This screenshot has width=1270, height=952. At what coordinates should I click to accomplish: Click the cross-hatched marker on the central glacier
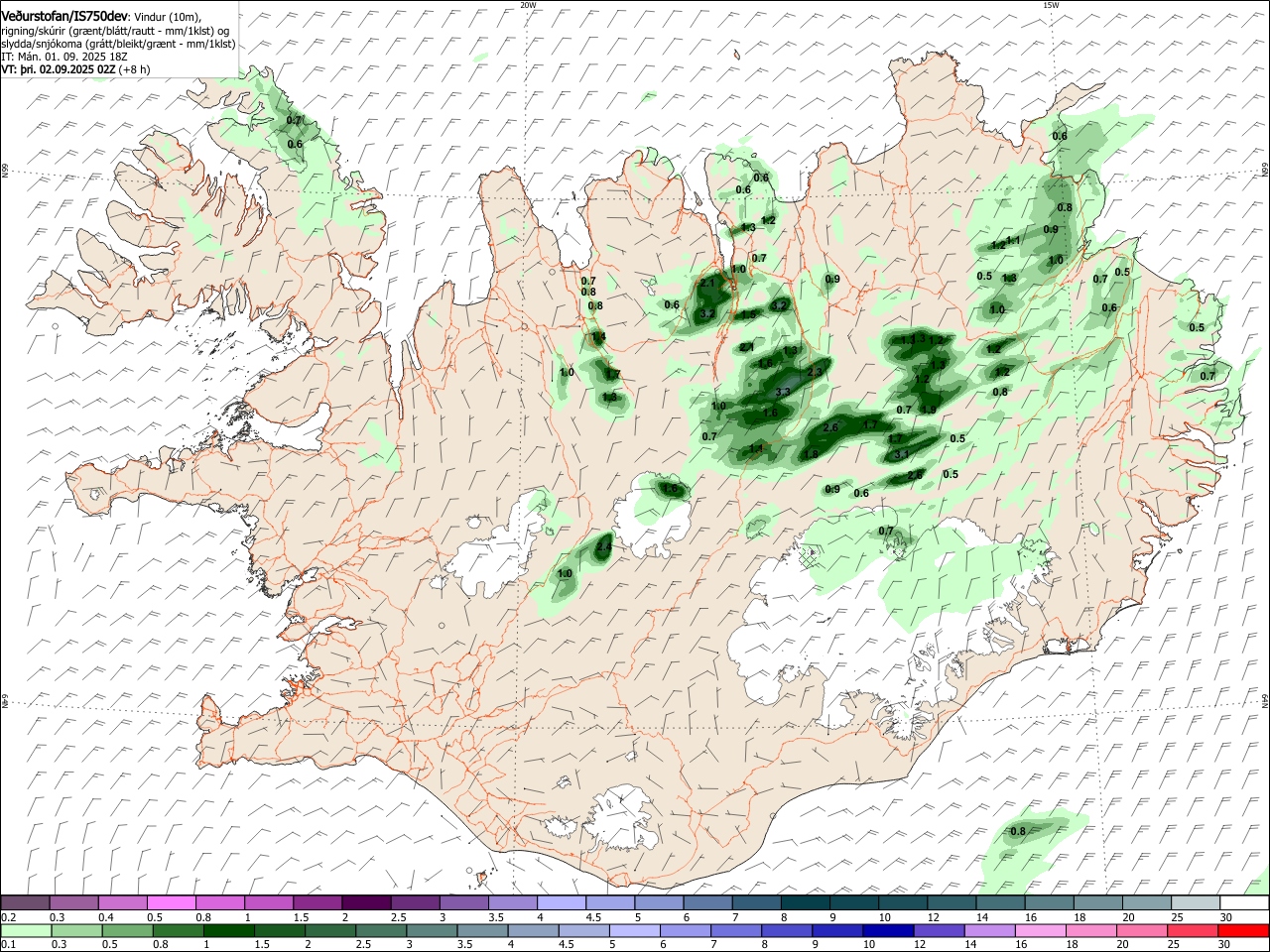(x=808, y=558)
